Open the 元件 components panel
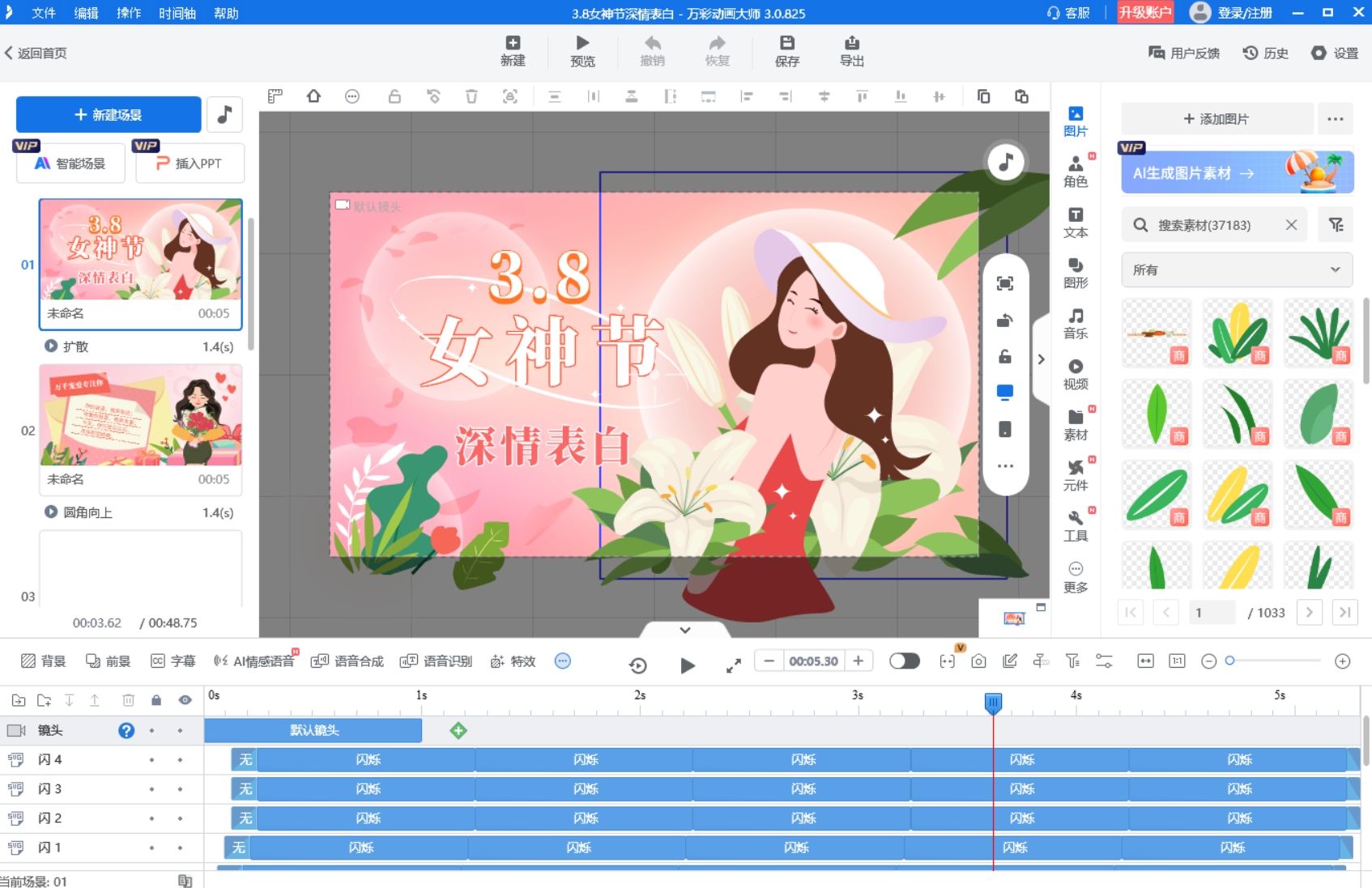This screenshot has height=888, width=1372. (x=1076, y=474)
